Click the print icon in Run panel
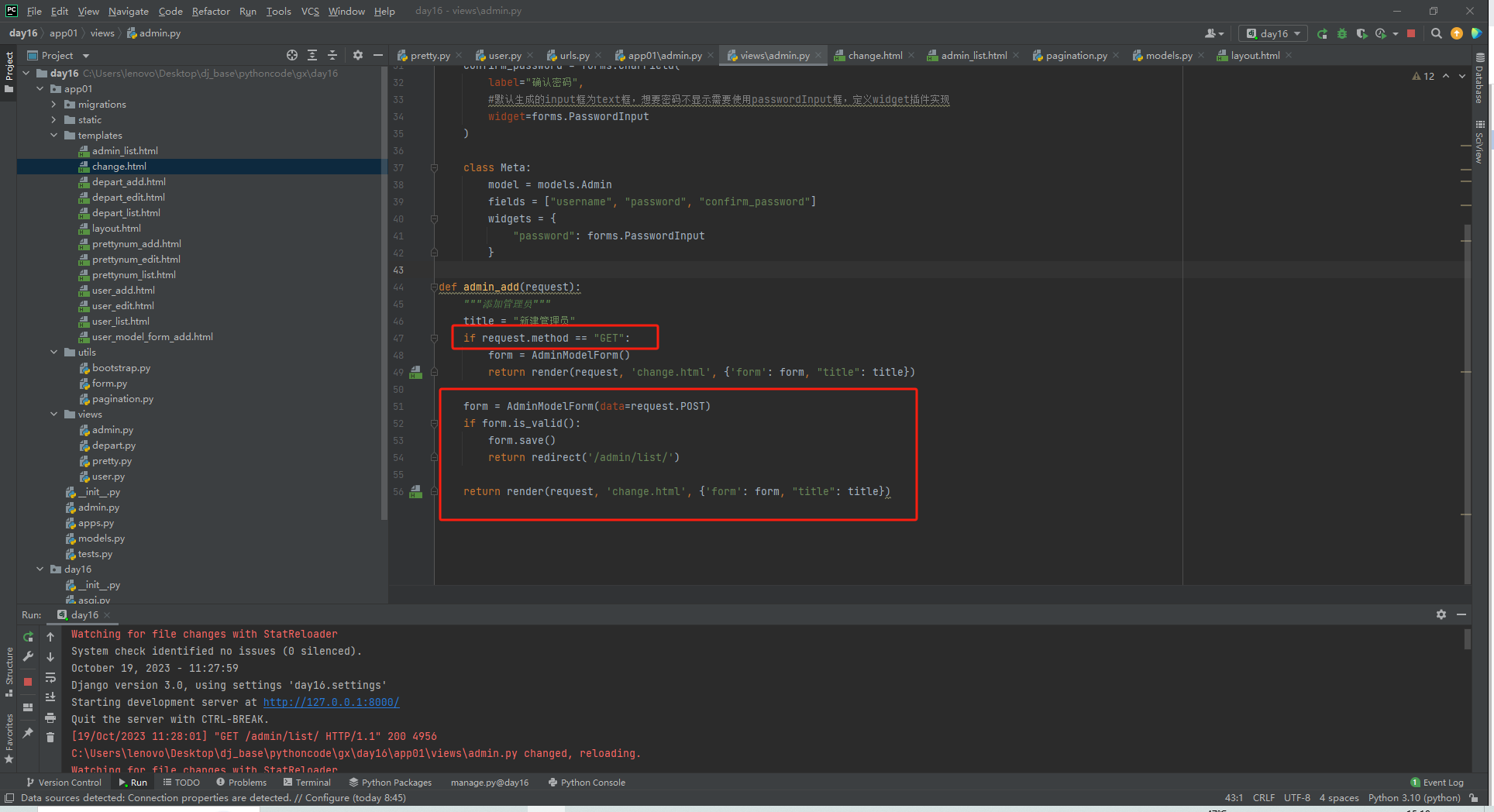This screenshot has height=812, width=1494. coord(50,717)
